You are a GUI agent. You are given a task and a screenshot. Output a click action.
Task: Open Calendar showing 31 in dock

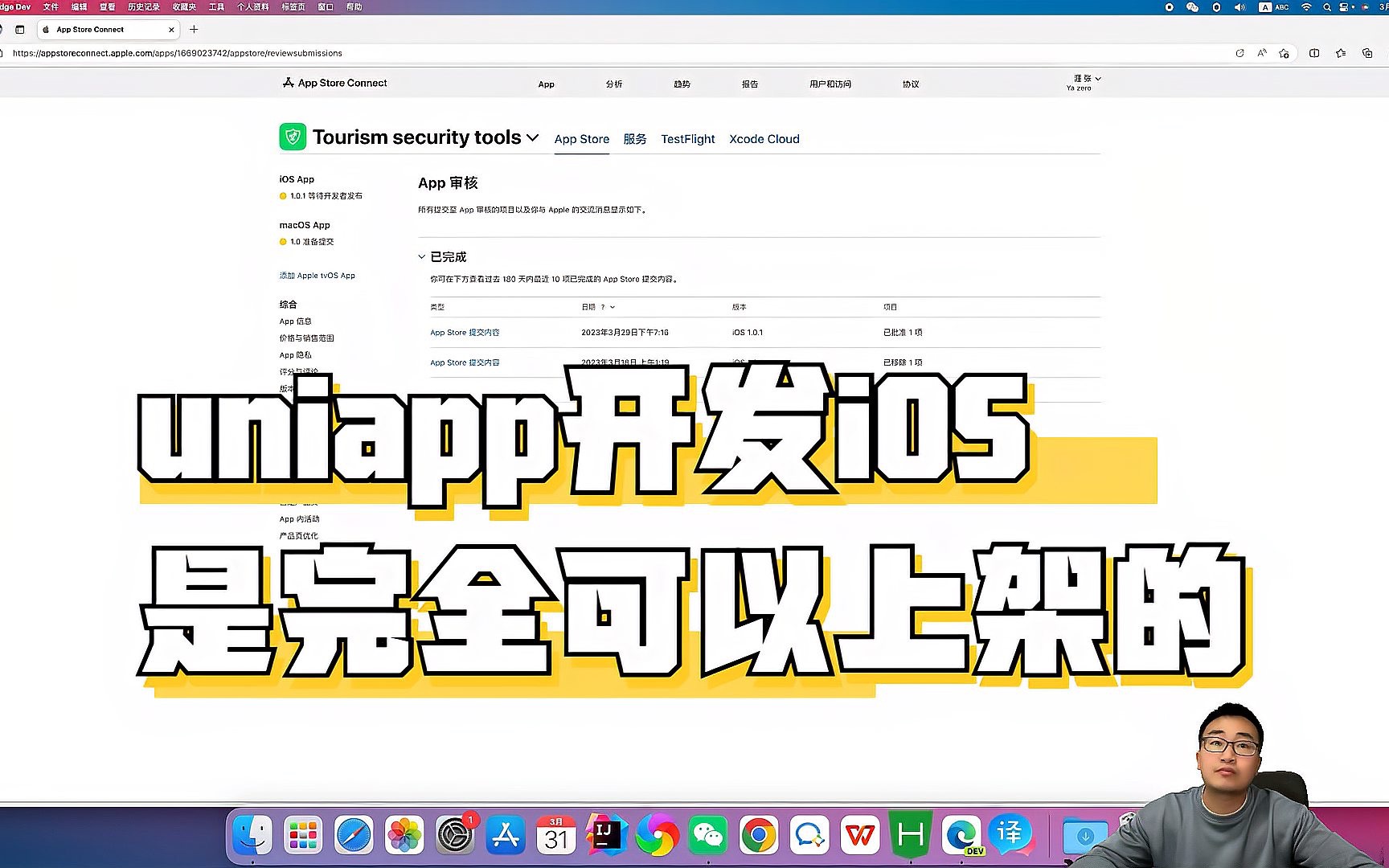[556, 836]
